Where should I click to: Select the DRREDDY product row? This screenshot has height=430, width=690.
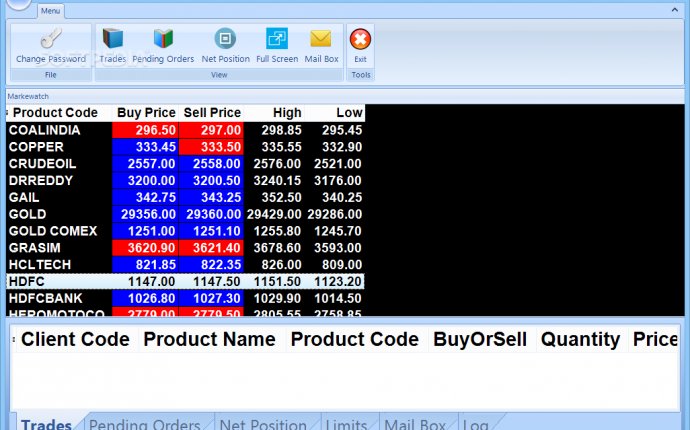(x=186, y=180)
